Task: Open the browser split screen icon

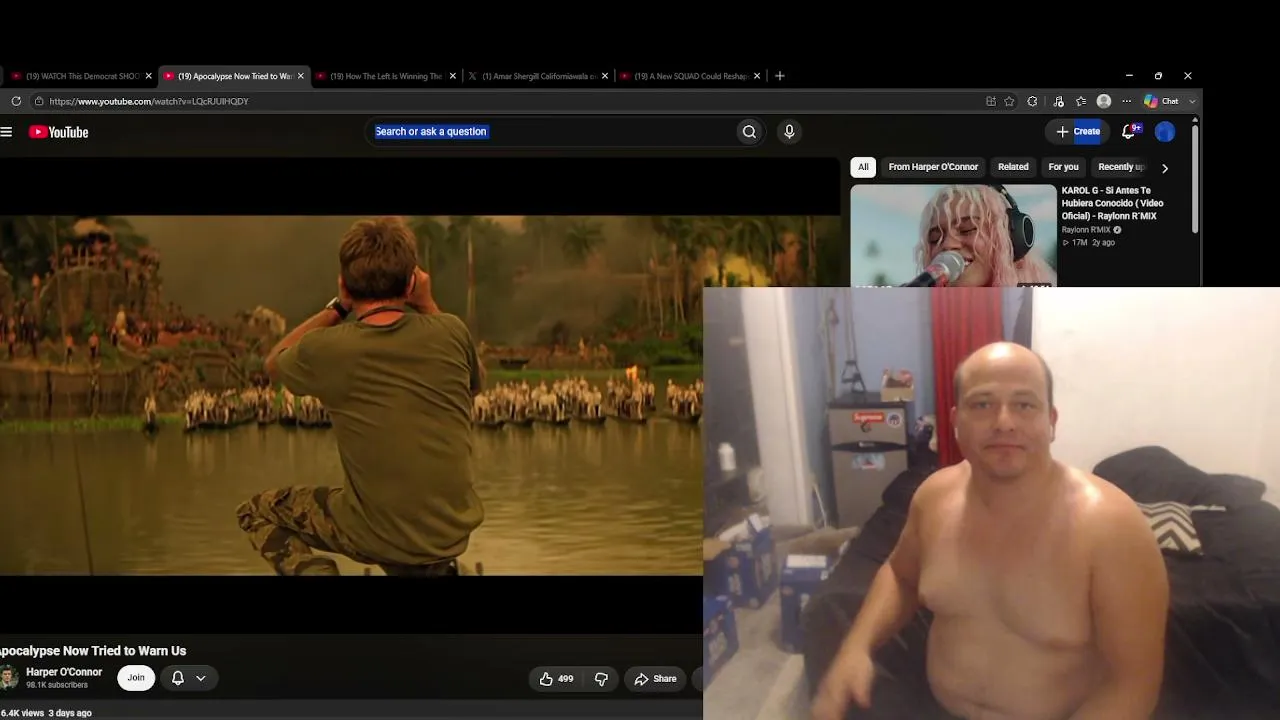Action: click(x=991, y=101)
